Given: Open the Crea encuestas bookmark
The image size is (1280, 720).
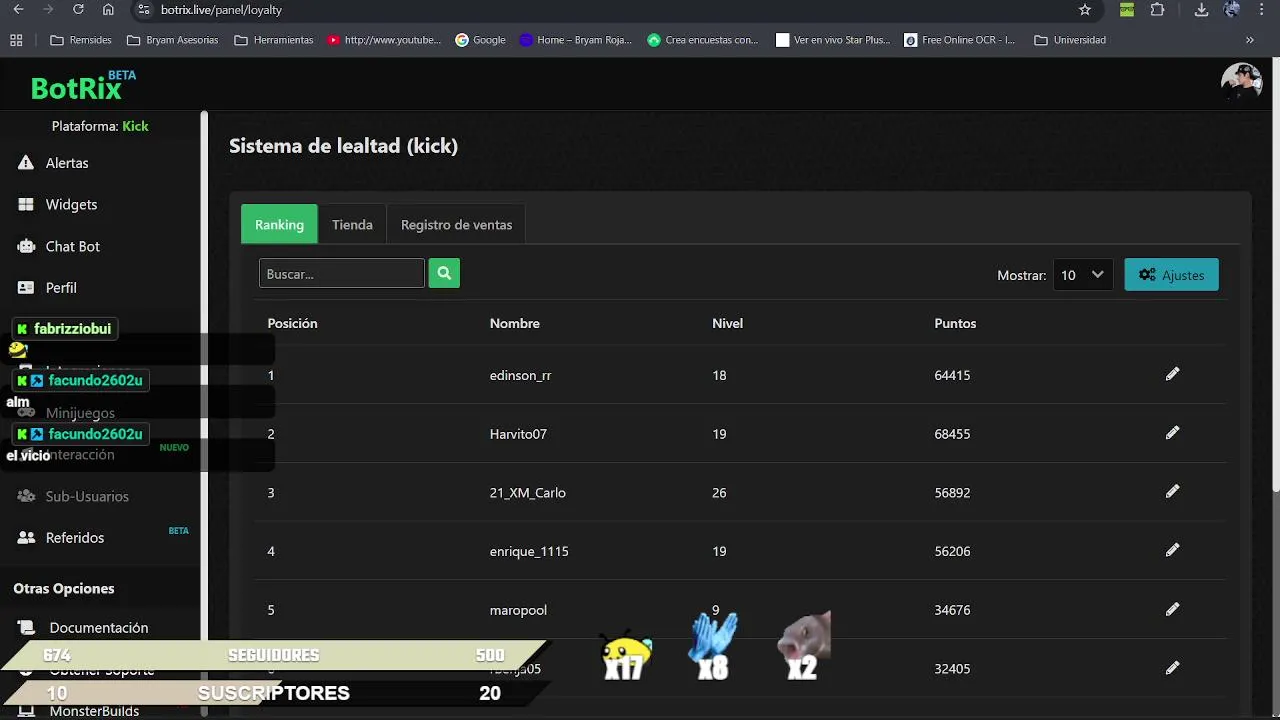Looking at the screenshot, I should tap(703, 40).
